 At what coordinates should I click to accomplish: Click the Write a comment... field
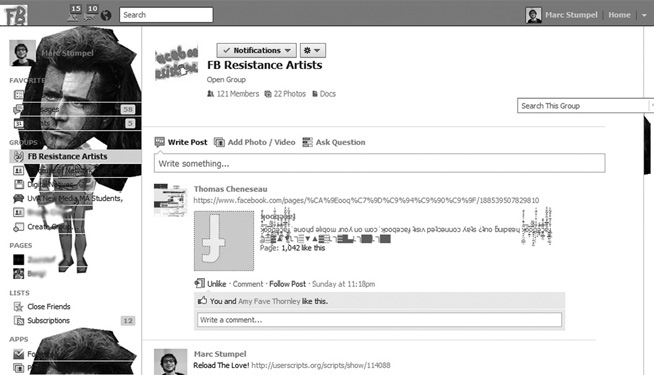coord(379,320)
